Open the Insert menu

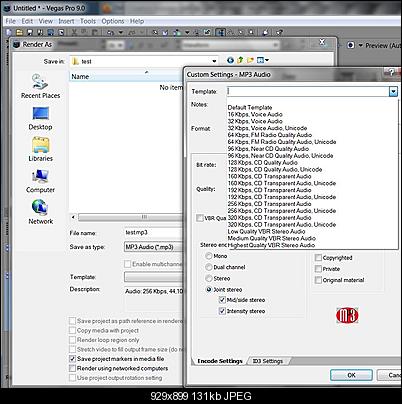tap(66, 21)
